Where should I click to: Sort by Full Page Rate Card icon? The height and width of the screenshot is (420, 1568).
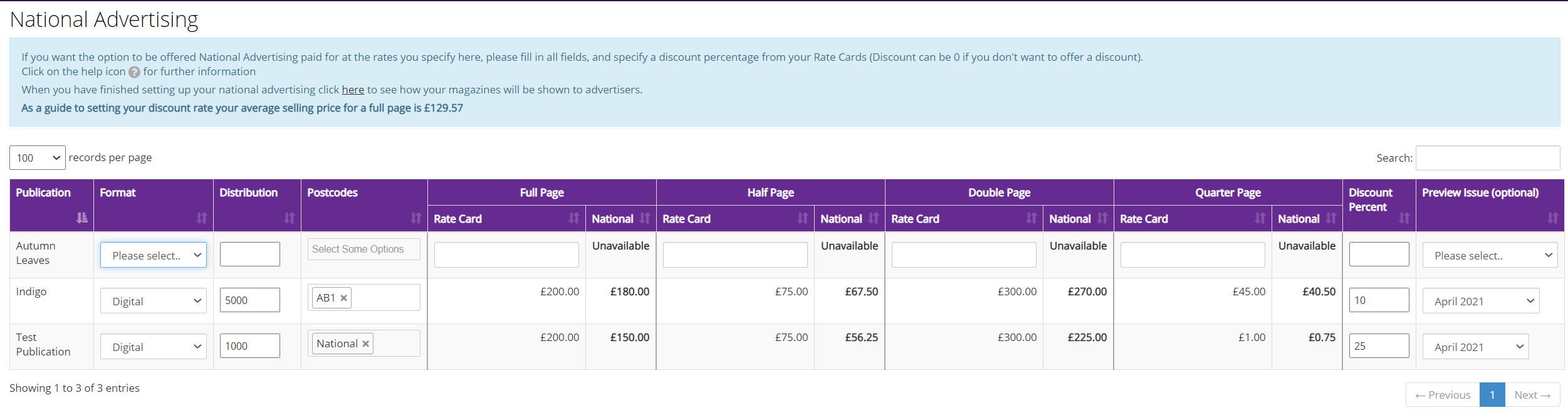pyautogui.click(x=573, y=218)
